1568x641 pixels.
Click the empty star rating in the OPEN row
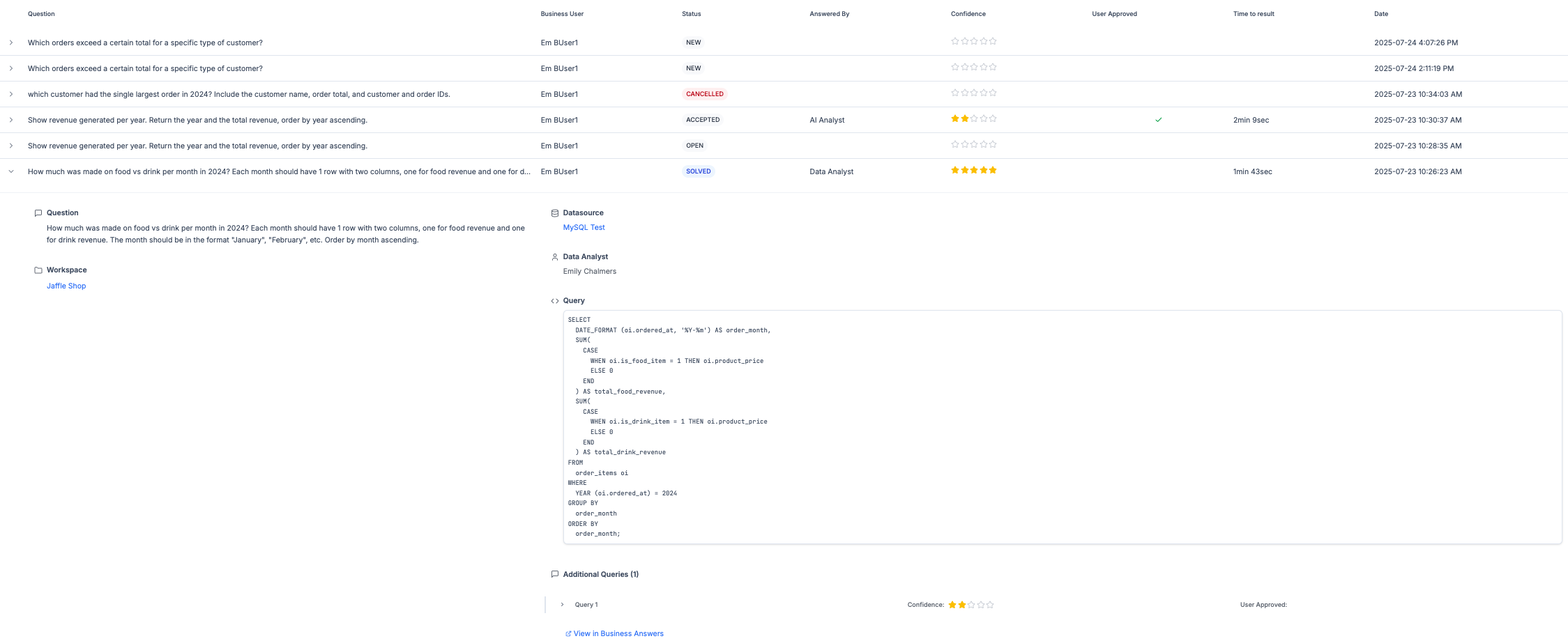[x=974, y=145]
